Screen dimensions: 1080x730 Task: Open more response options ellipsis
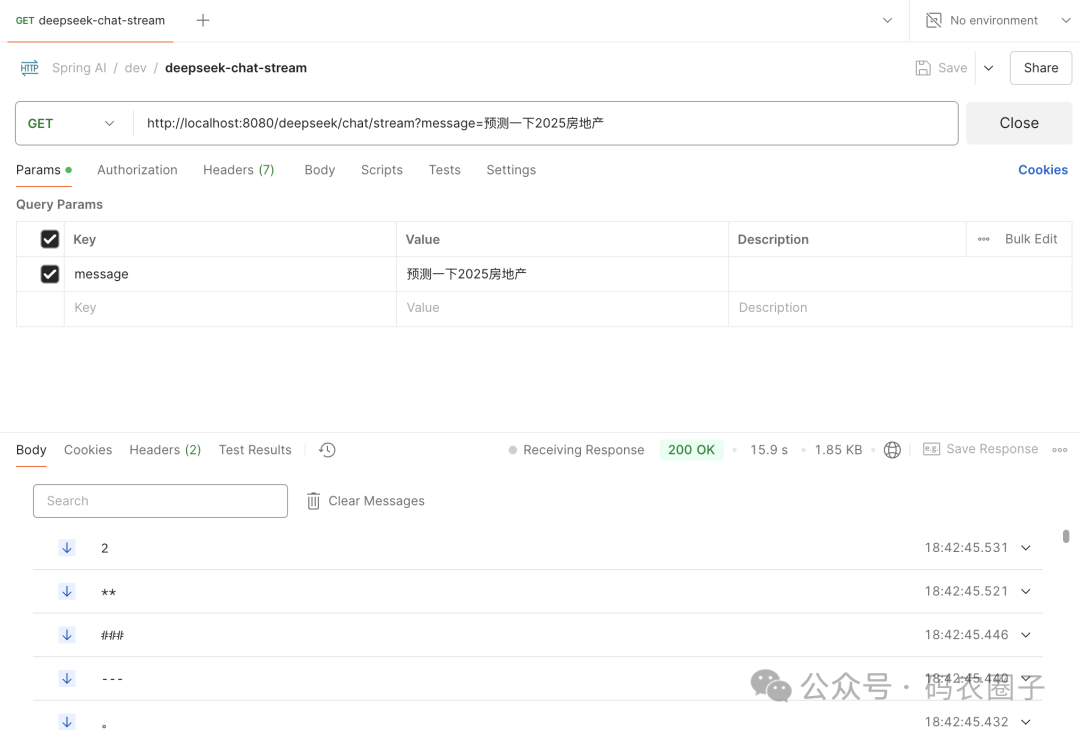point(1059,450)
